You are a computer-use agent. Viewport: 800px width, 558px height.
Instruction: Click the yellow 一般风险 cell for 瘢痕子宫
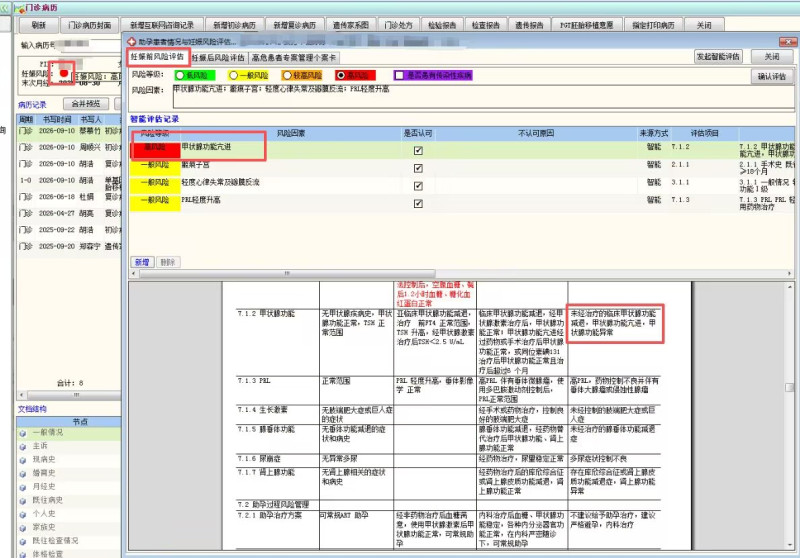point(155,168)
